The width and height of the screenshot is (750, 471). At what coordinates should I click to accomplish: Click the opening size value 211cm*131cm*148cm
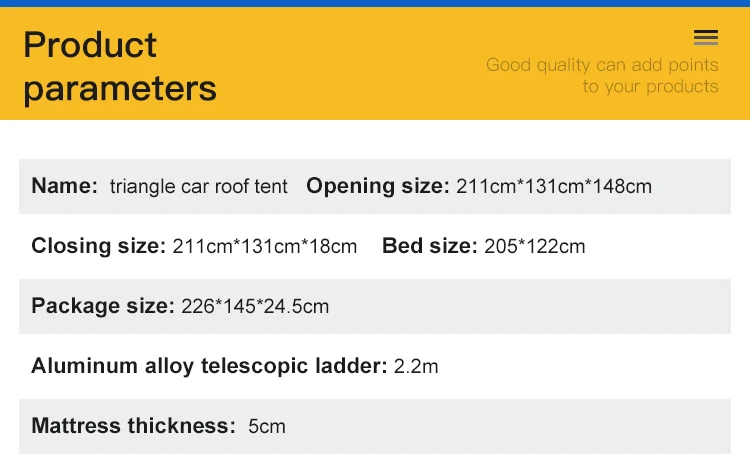click(554, 186)
